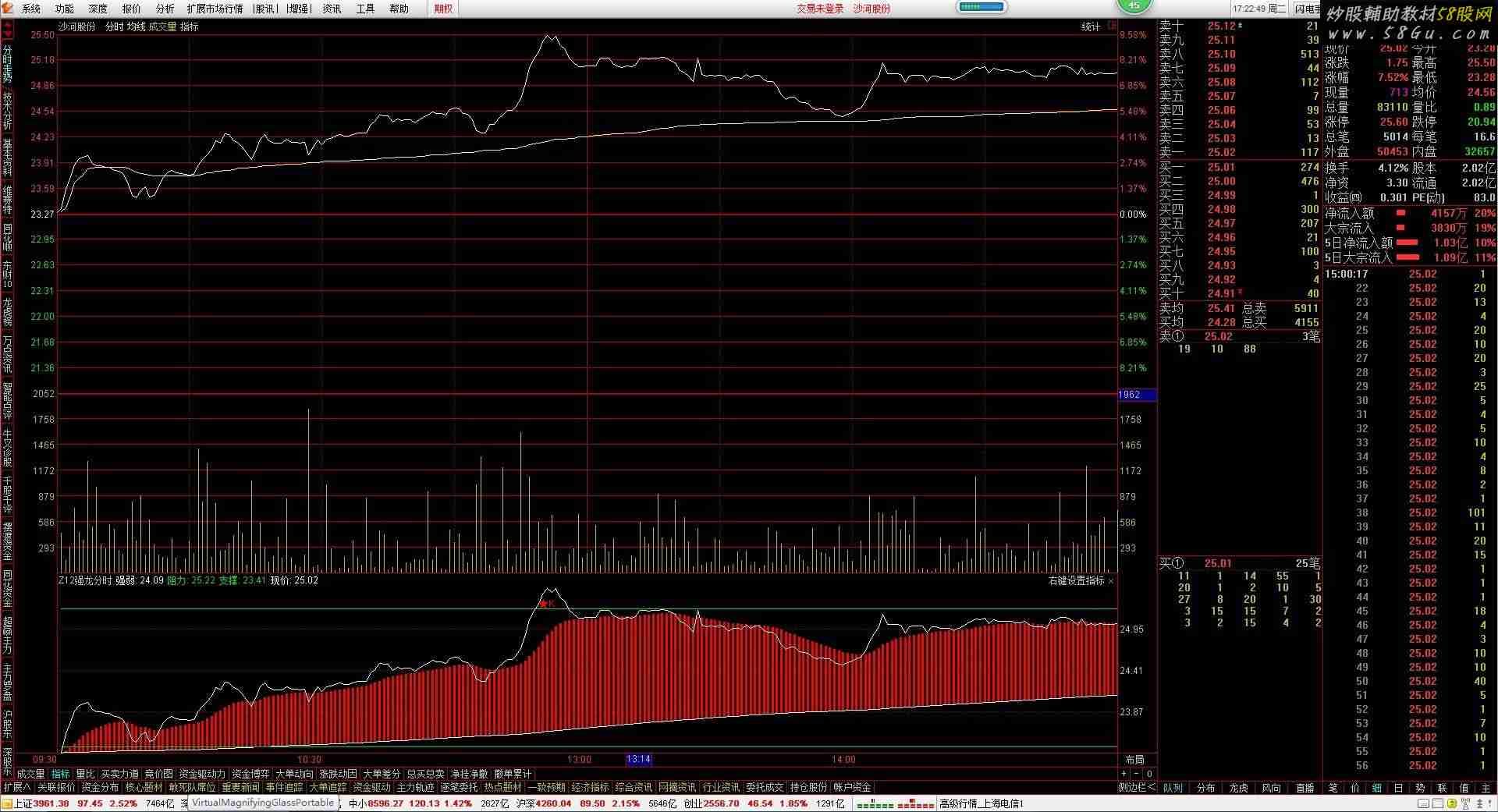Click the 0 reset button under 布局
1498x812 pixels.
(x=1149, y=774)
